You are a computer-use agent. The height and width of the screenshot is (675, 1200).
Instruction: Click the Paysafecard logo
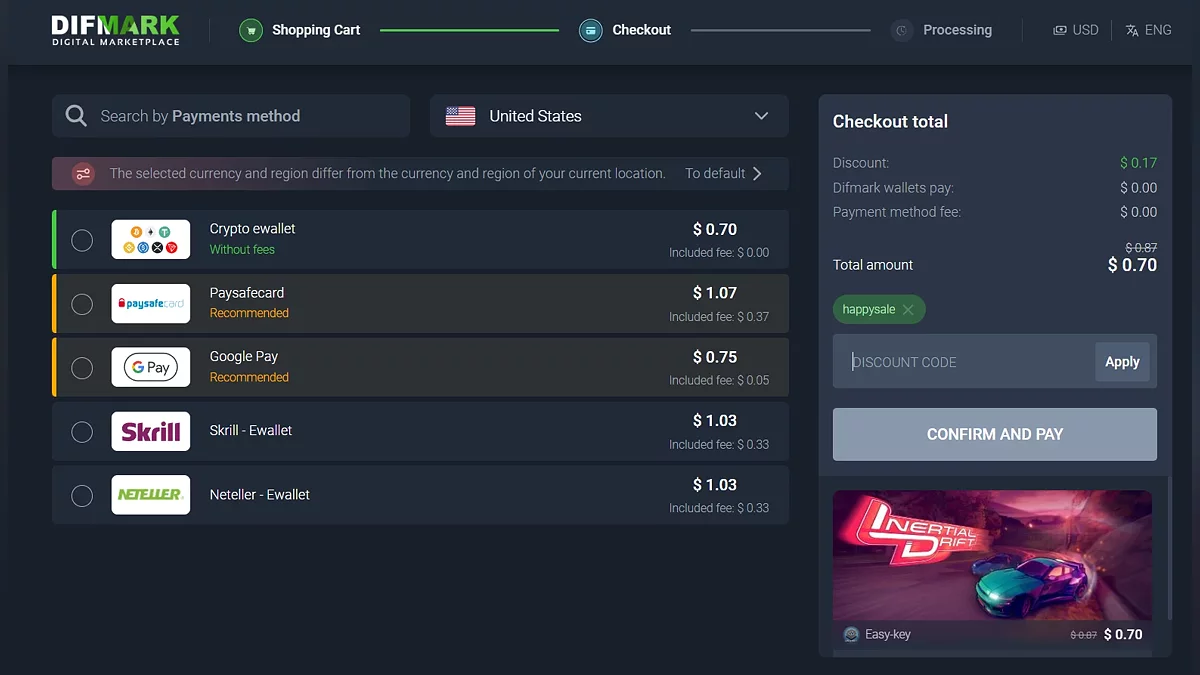pyautogui.click(x=150, y=303)
